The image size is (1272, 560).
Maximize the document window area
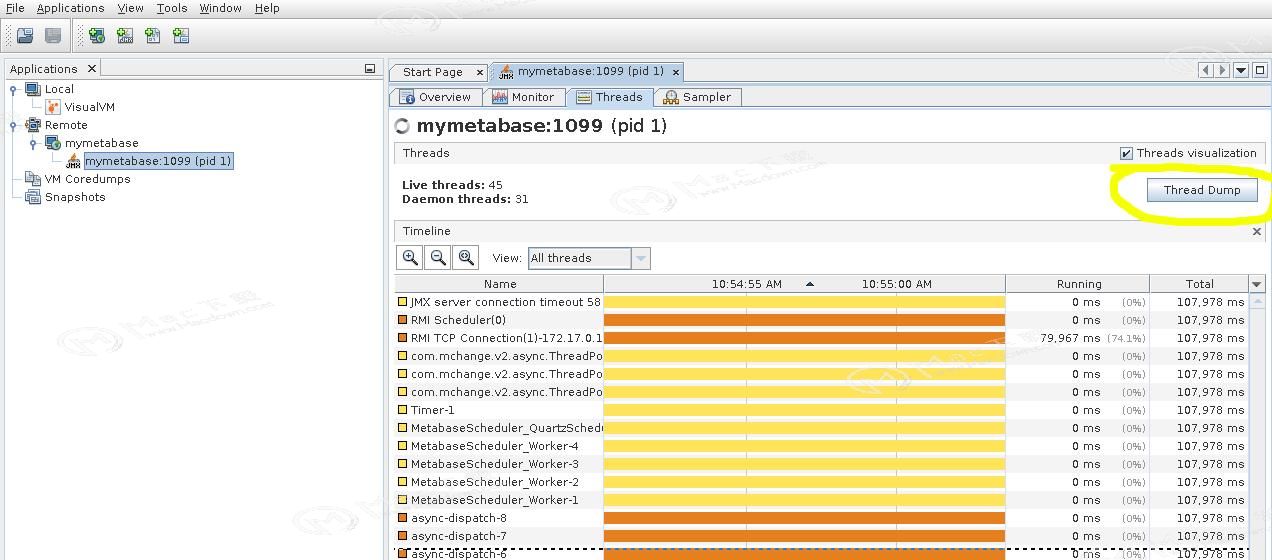point(1258,70)
